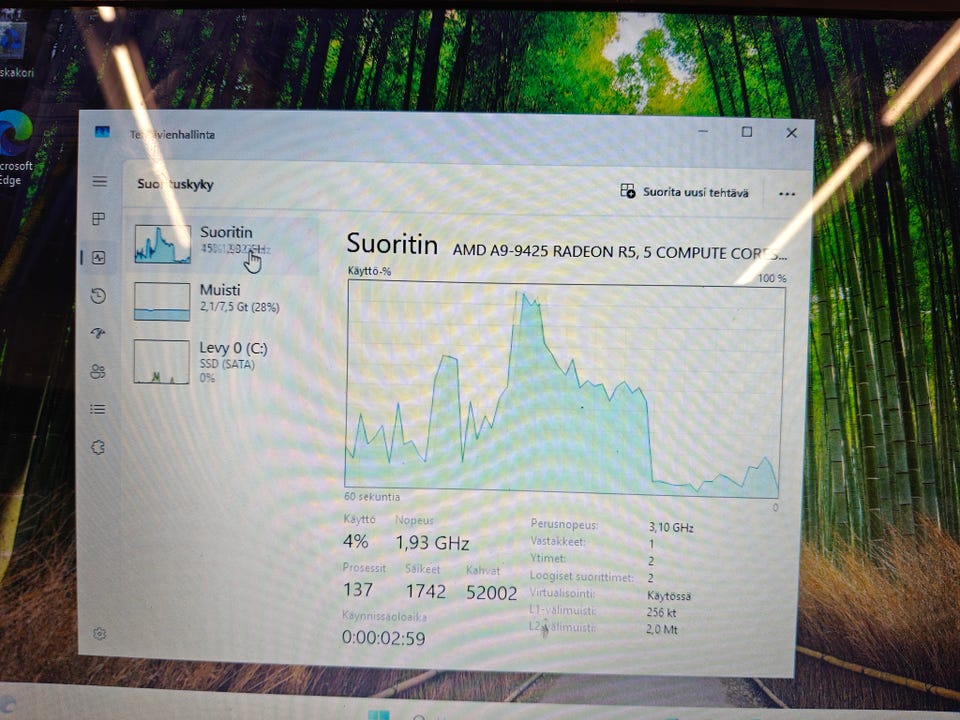Open the App history page icon
Viewport: 960px width, 720px height.
99,296
